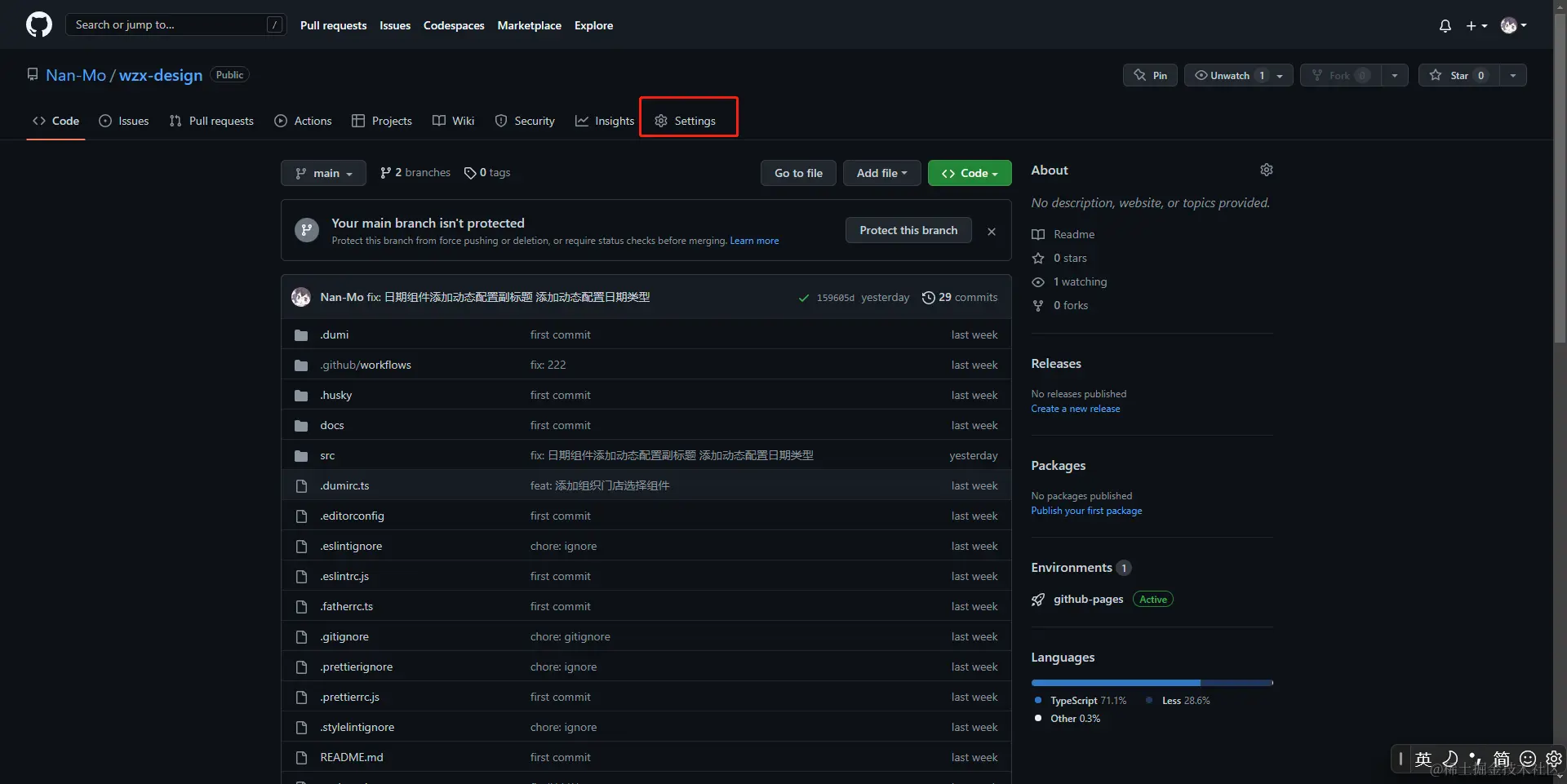Screen dimensions: 1567x784
Task: Click the Nan-Mo owner link
Action: (76, 75)
